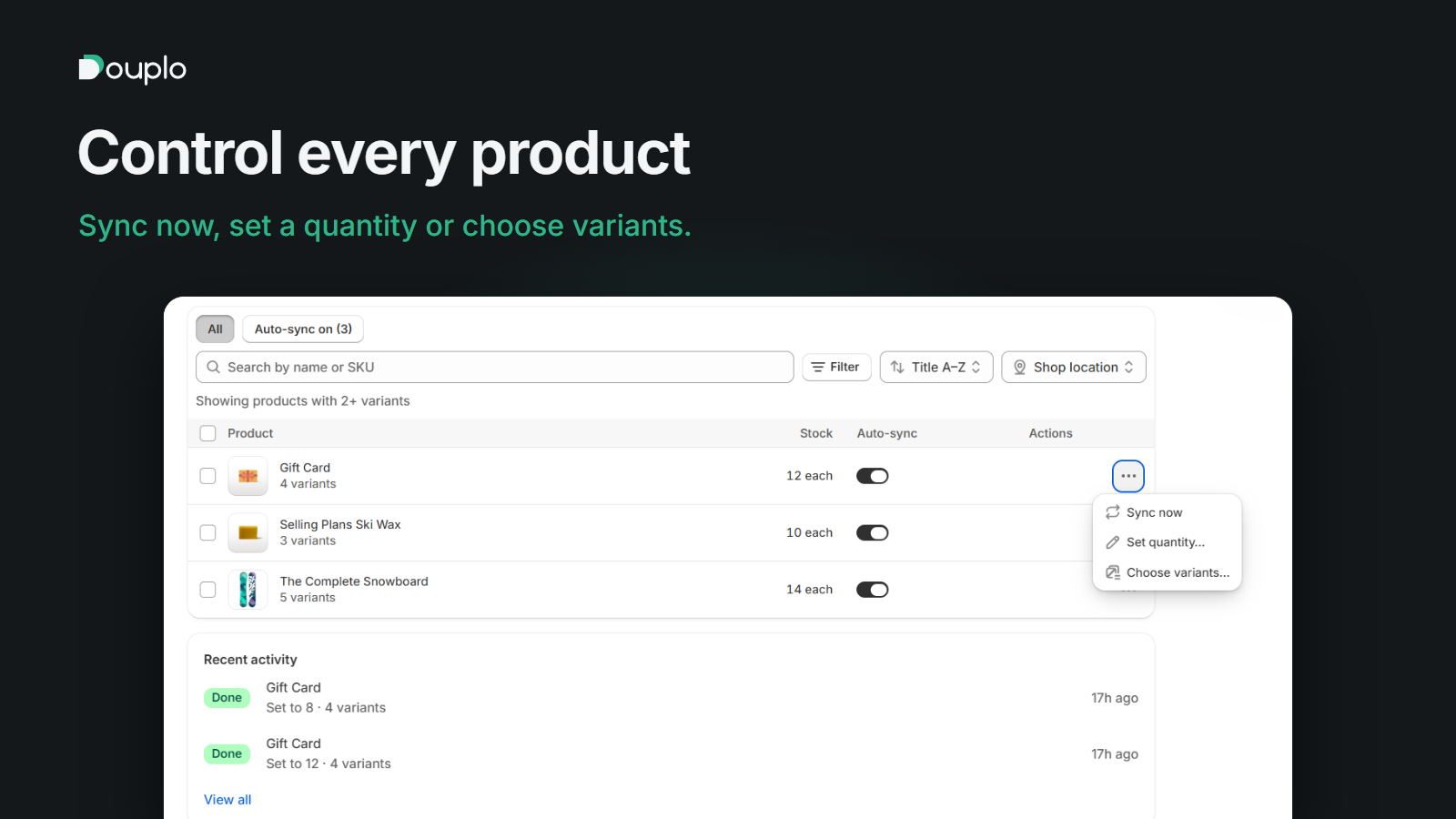Check the Gift Card row checkbox
The height and width of the screenshot is (819, 1456).
[208, 476]
